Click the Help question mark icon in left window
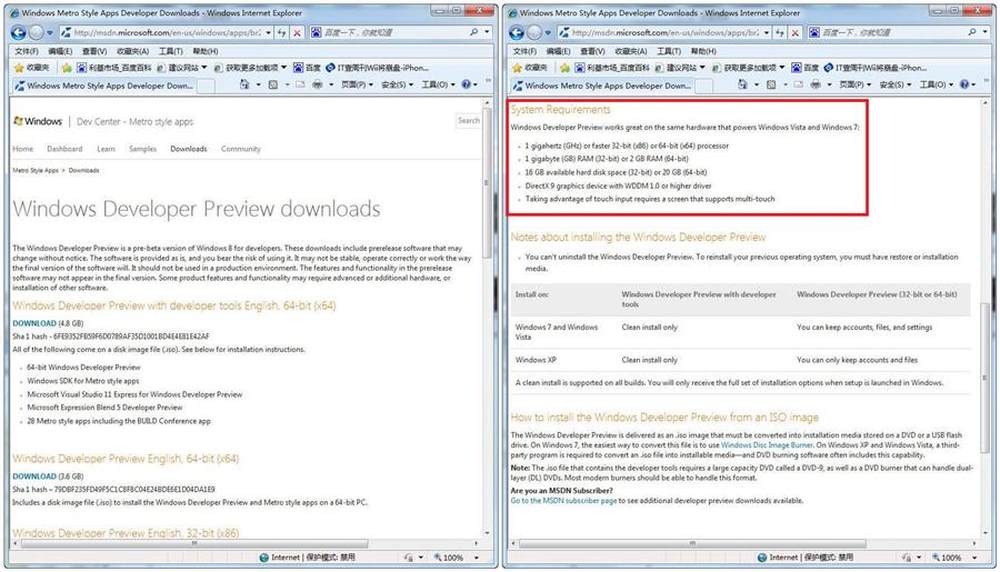 coord(466,86)
